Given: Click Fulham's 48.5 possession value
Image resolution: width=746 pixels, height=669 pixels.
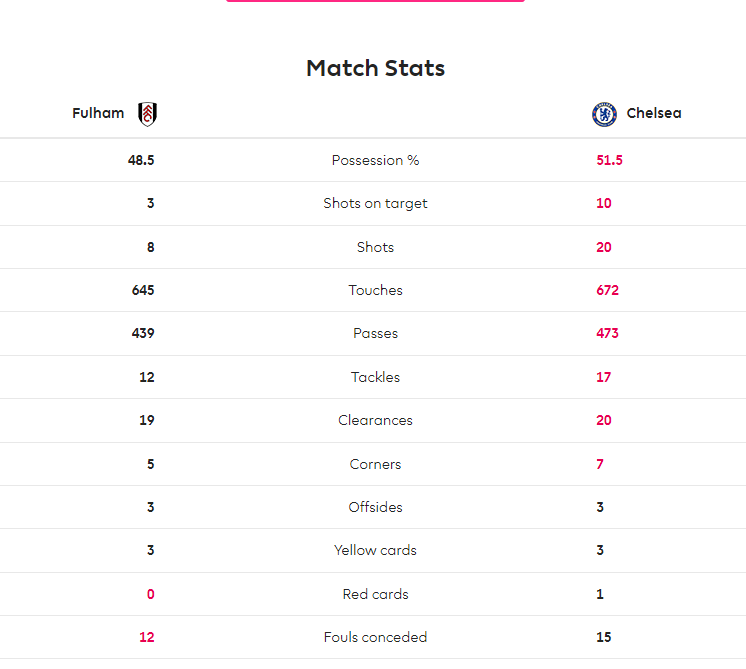Looking at the screenshot, I should pyautogui.click(x=141, y=160).
